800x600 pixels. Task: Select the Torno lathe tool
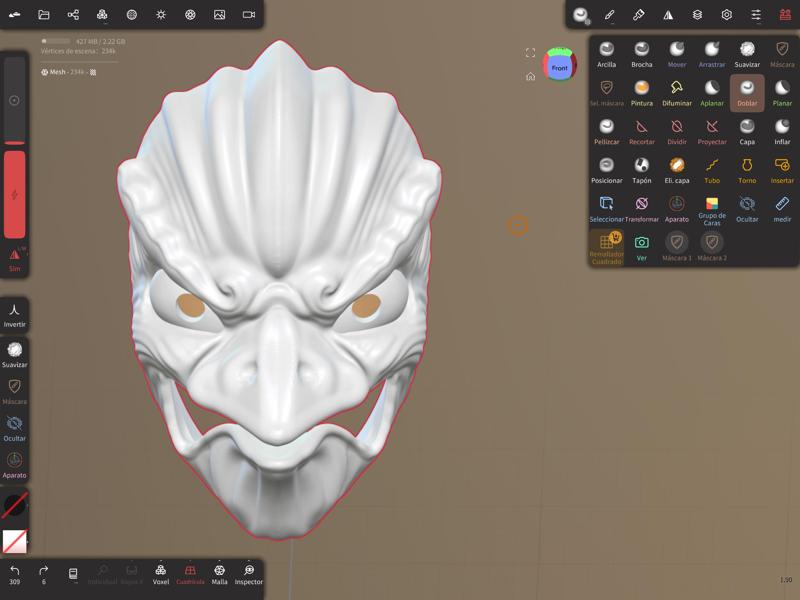pyautogui.click(x=747, y=171)
